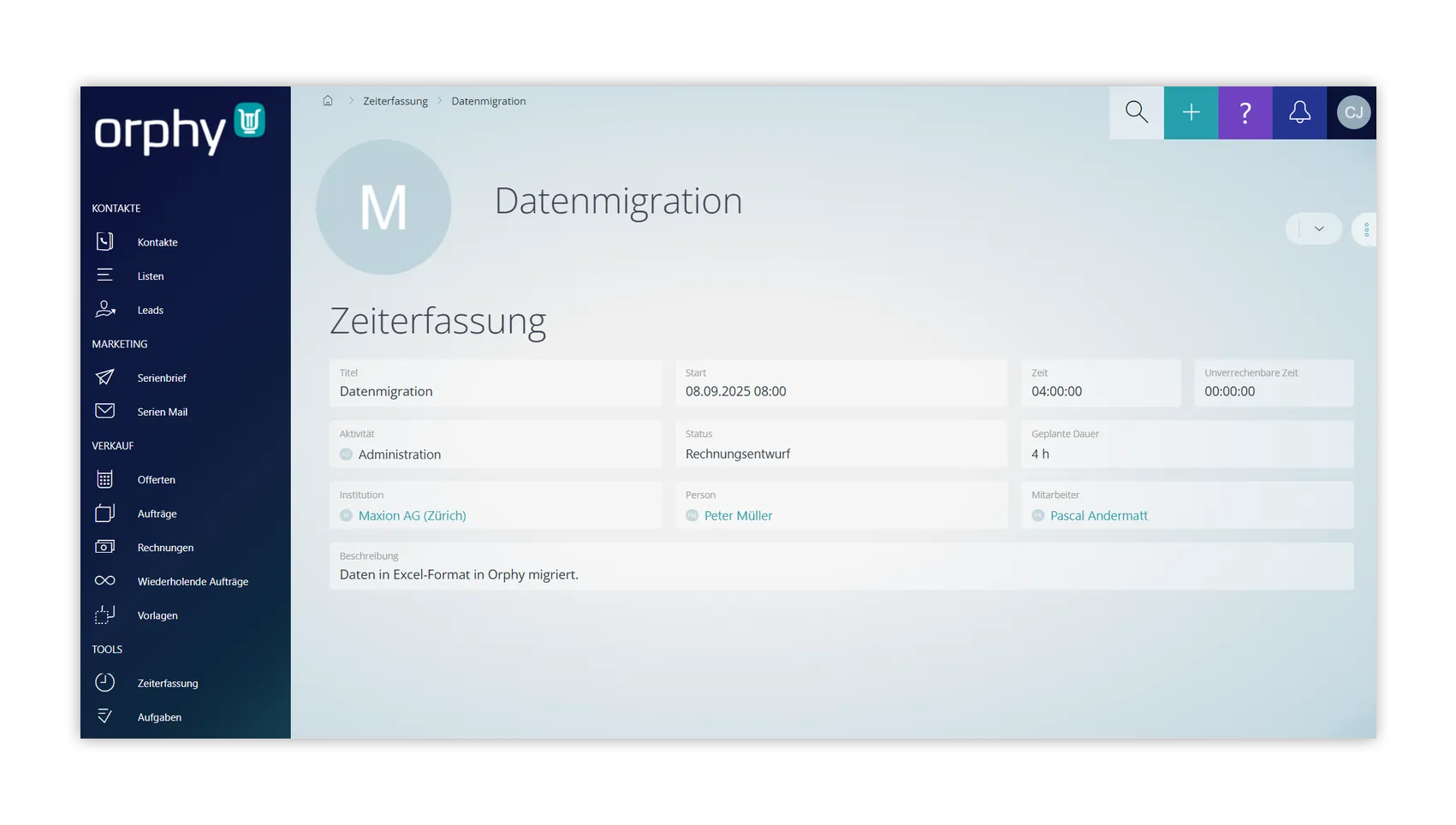Click the Listen lines icon
This screenshot has height=825, width=1456.
coord(104,276)
